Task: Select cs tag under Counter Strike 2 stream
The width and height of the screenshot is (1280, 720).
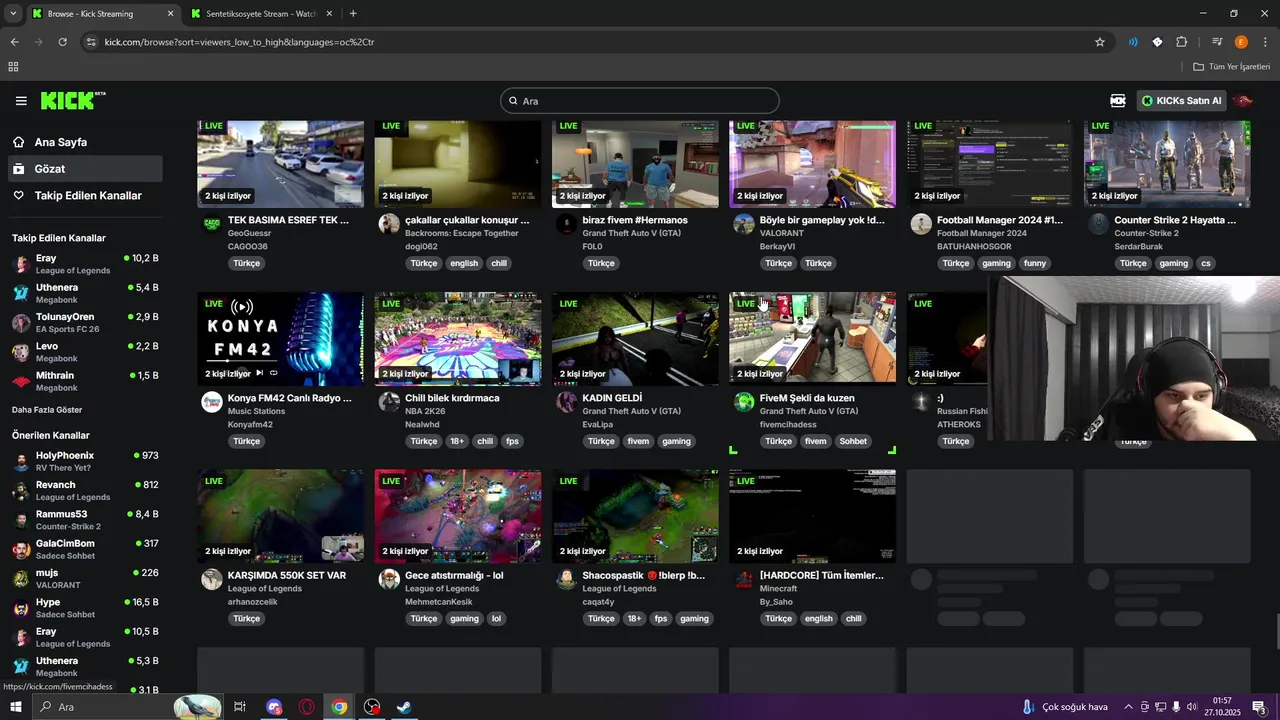Action: (x=1206, y=263)
